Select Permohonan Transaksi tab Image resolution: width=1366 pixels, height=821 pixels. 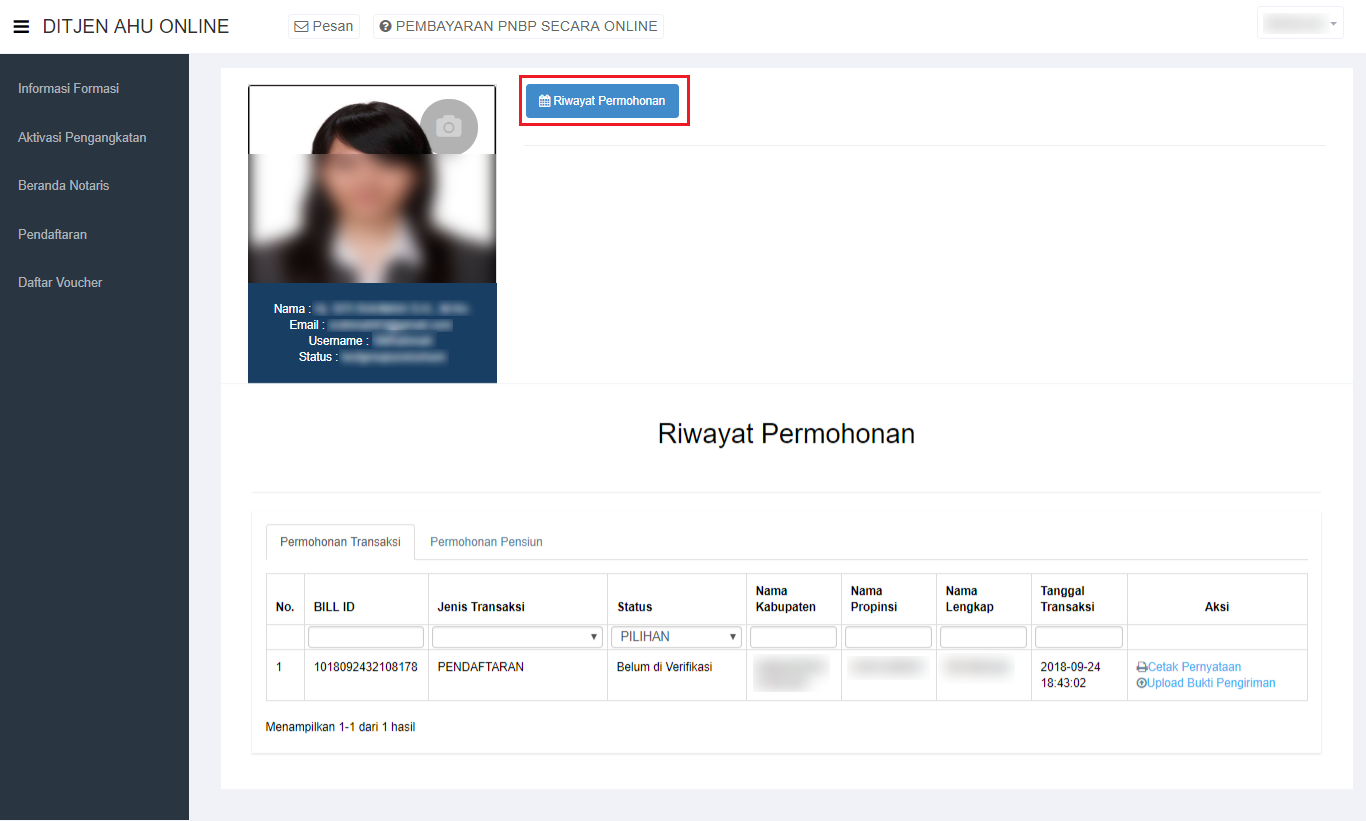[x=340, y=542]
